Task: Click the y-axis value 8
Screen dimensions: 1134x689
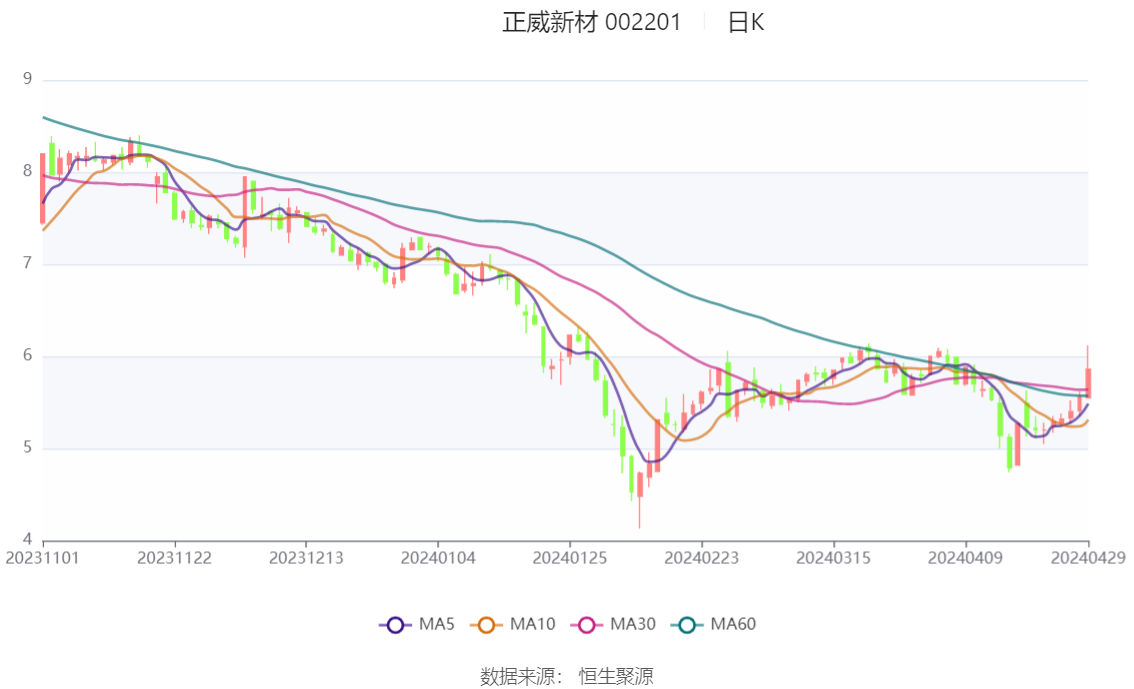Action: point(27,171)
